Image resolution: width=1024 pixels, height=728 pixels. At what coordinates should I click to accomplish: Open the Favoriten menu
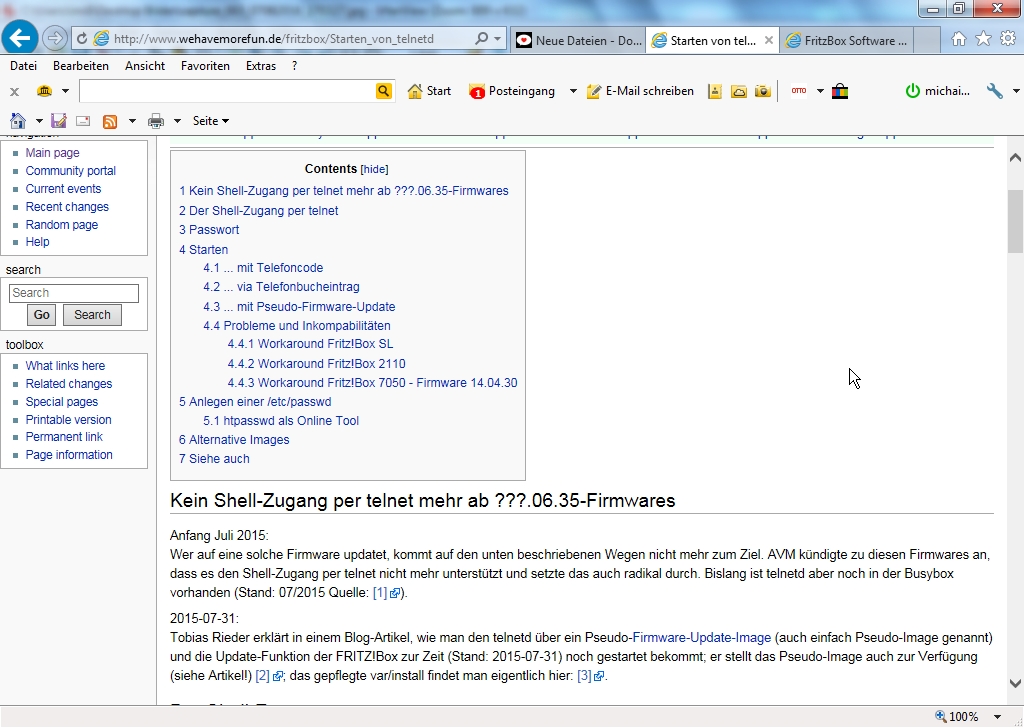pyautogui.click(x=205, y=66)
